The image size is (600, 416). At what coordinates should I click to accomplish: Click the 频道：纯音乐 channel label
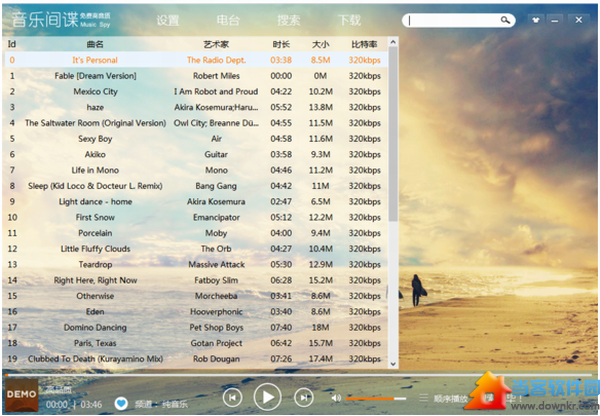[161, 404]
